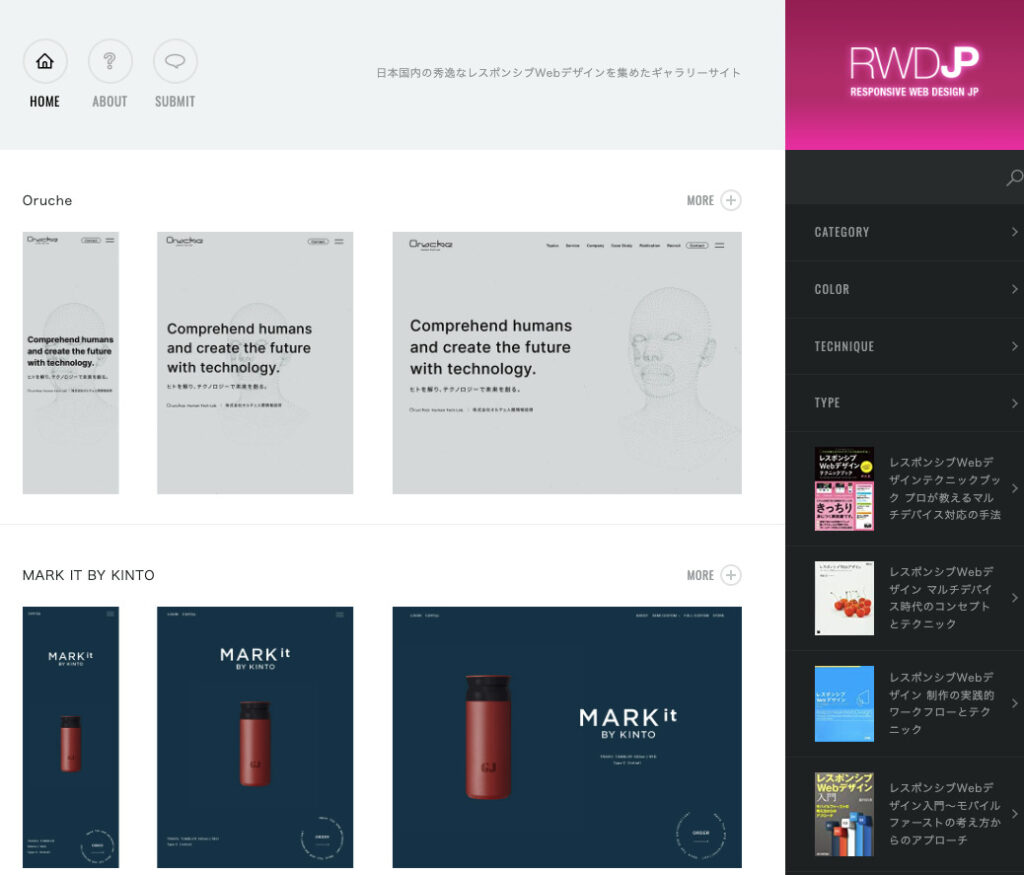Expand the TYPE sidebar menu
This screenshot has width=1024, height=875.
click(904, 403)
